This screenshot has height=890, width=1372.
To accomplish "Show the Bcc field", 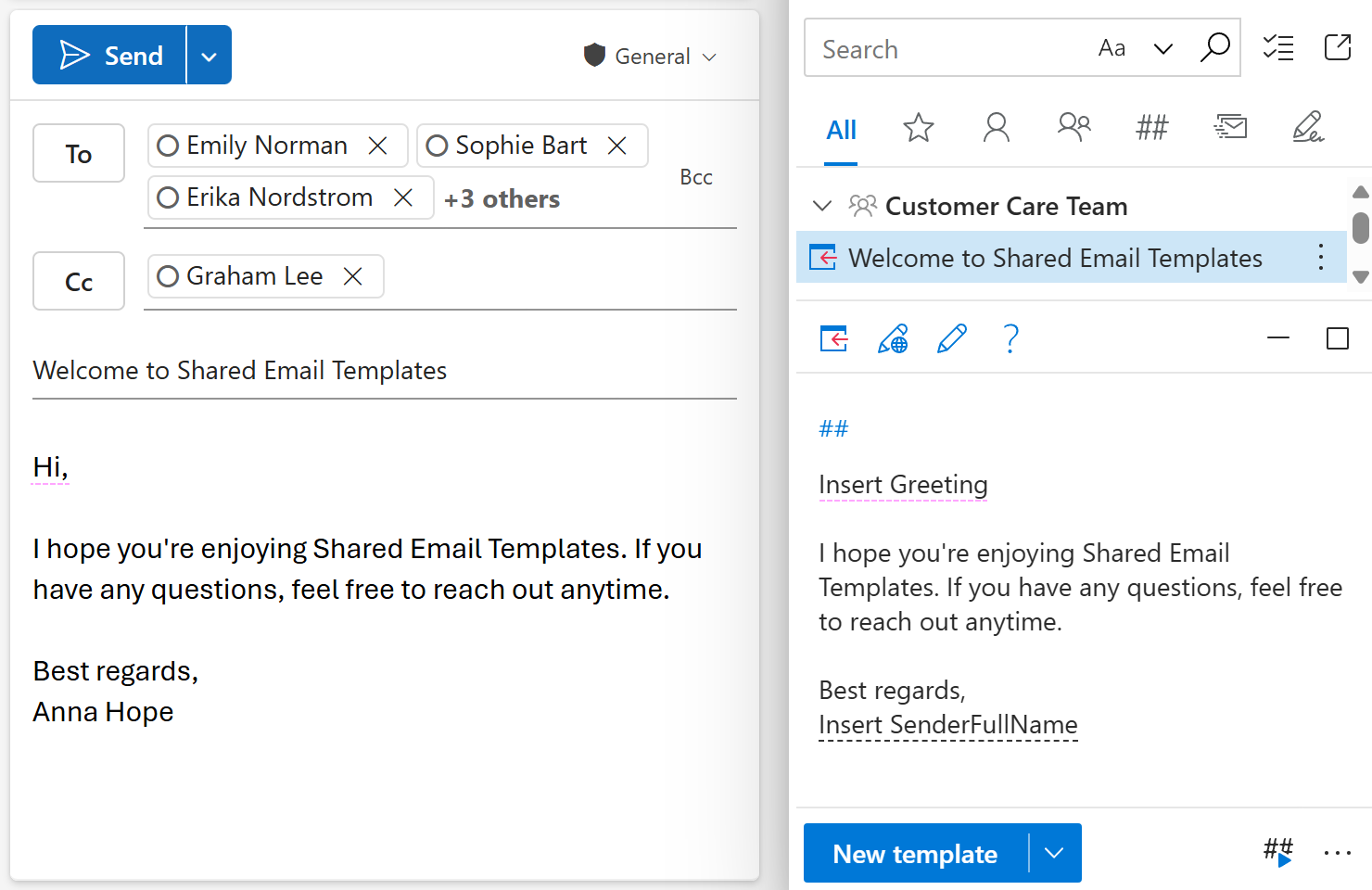I will 696,177.
